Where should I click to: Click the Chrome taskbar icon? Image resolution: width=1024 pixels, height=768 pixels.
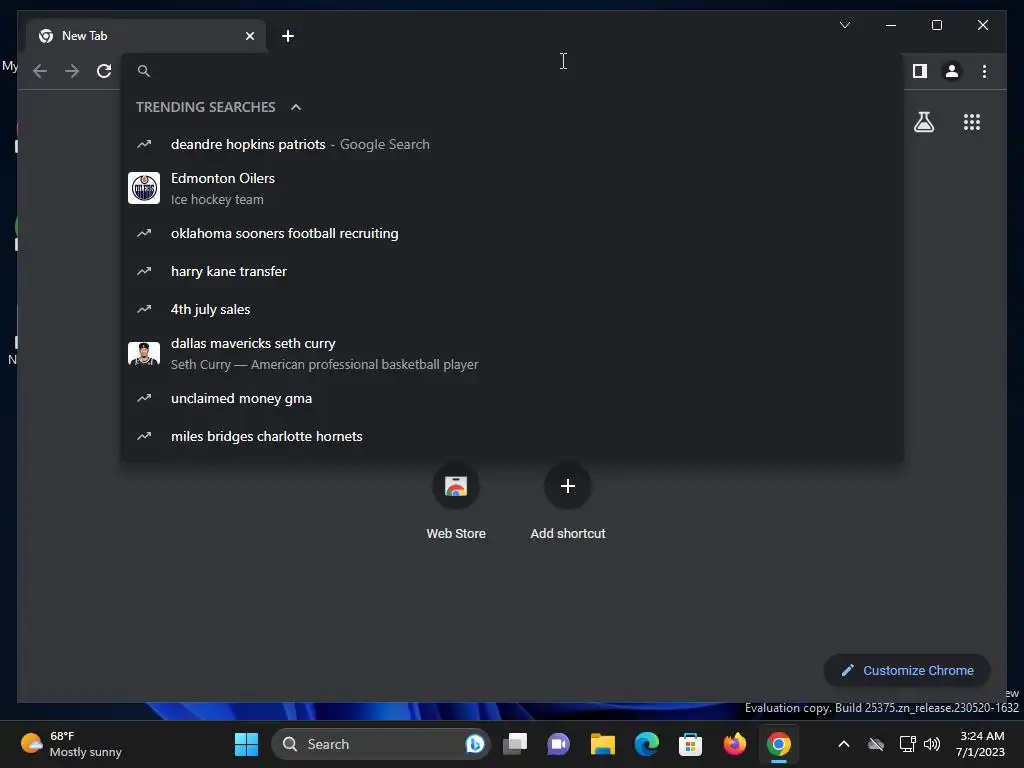[x=778, y=744]
